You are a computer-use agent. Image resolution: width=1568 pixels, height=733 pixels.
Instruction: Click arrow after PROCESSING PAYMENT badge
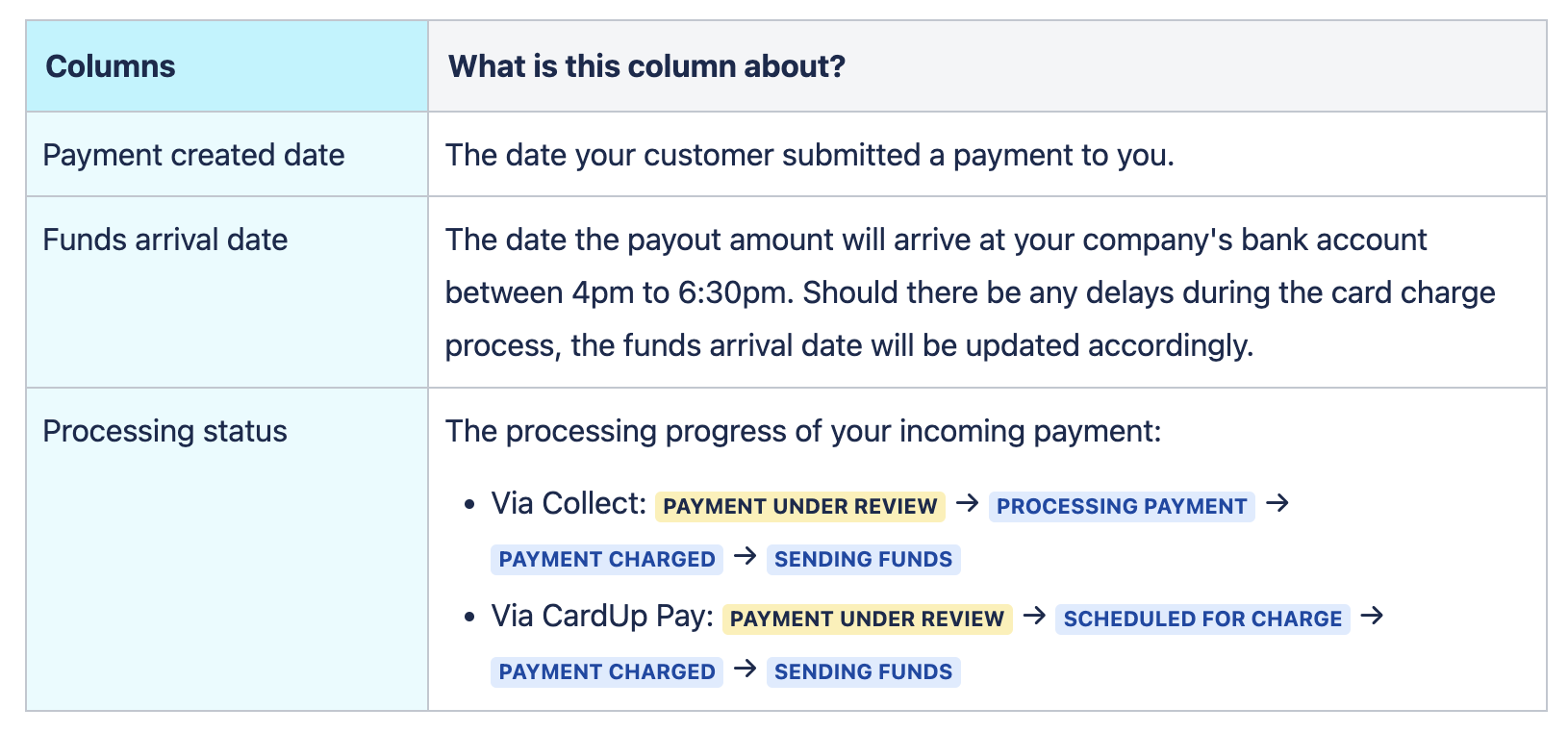(1277, 503)
